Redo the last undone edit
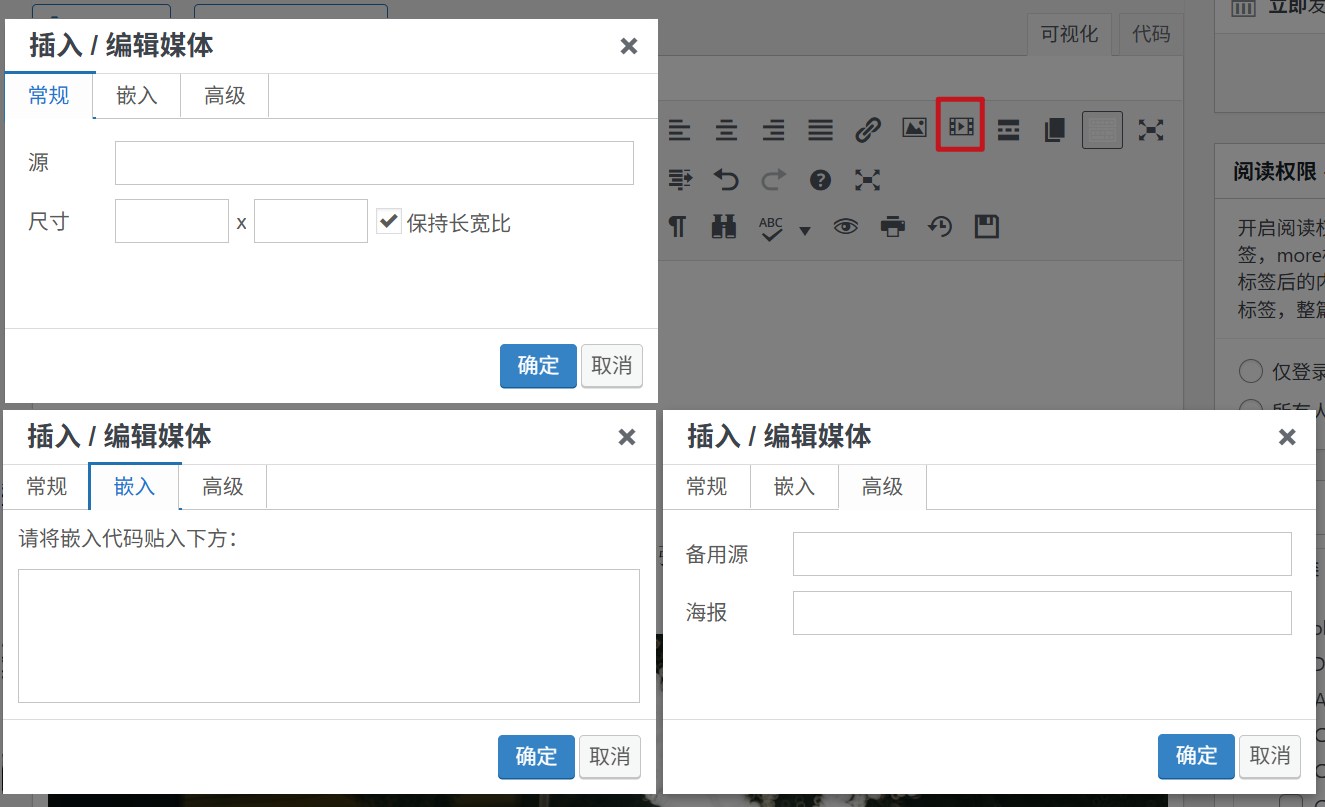This screenshot has height=807, width=1325. click(773, 180)
